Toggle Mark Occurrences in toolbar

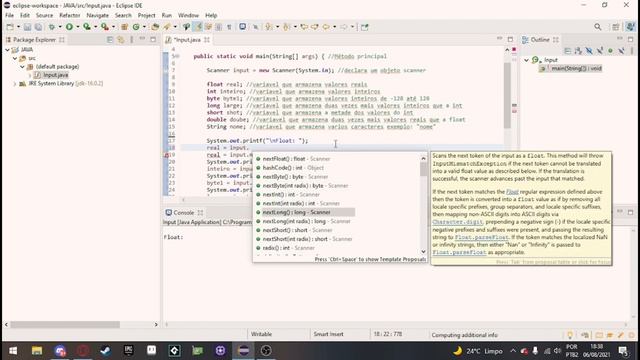(x=198, y=27)
